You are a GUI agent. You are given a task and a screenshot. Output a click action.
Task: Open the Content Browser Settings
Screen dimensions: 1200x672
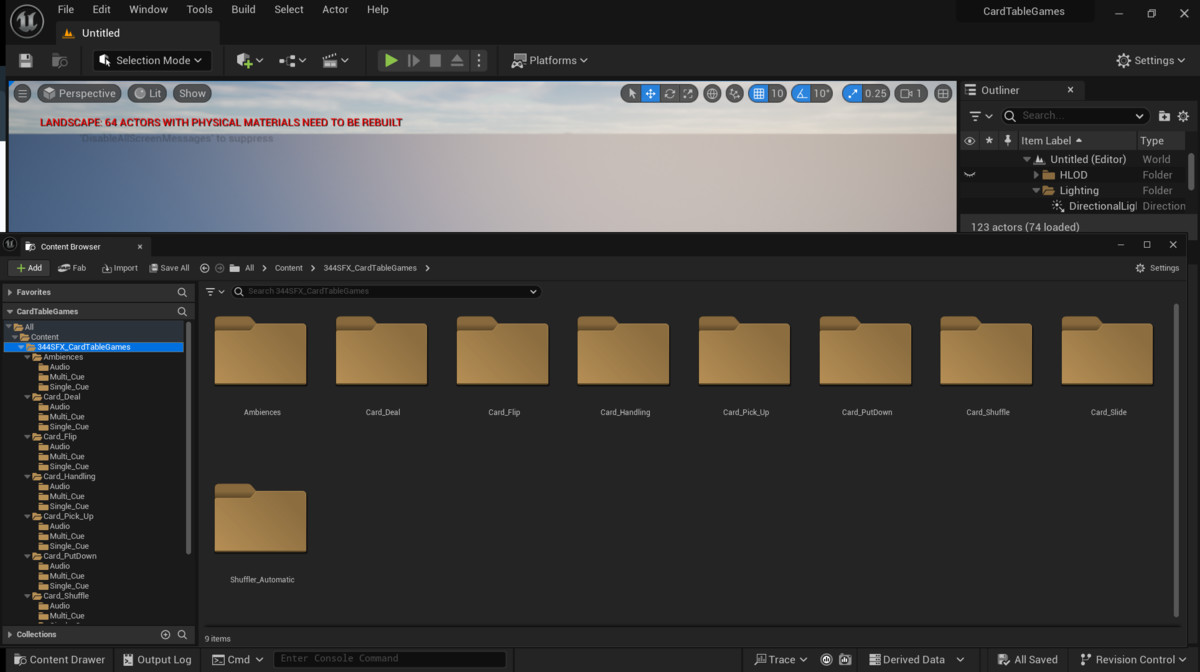click(1158, 268)
